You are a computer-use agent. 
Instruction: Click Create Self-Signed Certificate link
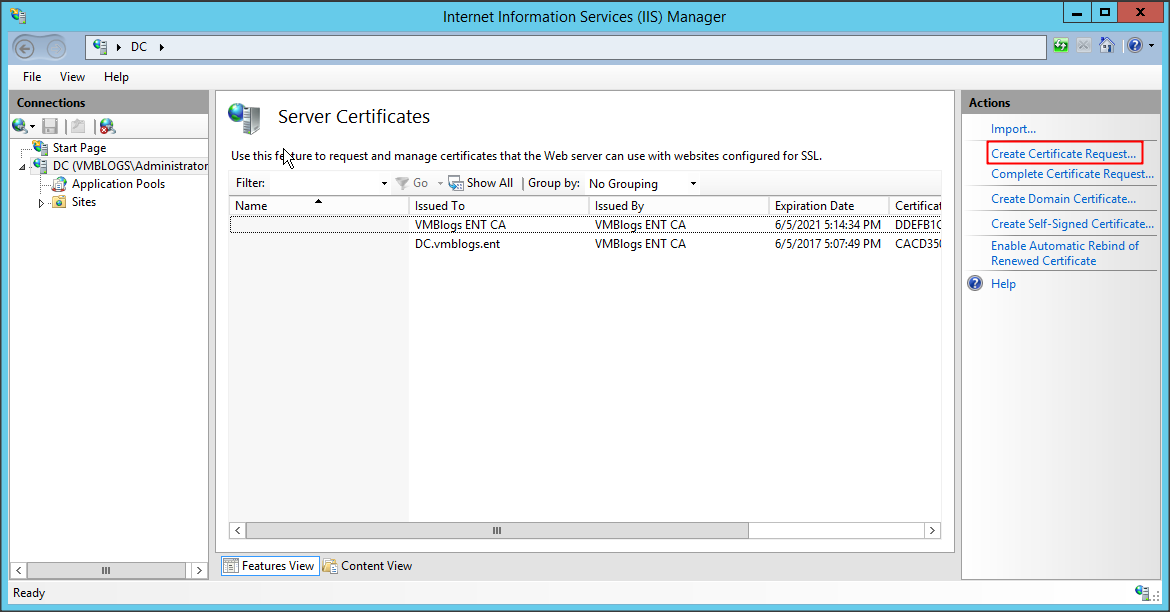[x=1072, y=224]
